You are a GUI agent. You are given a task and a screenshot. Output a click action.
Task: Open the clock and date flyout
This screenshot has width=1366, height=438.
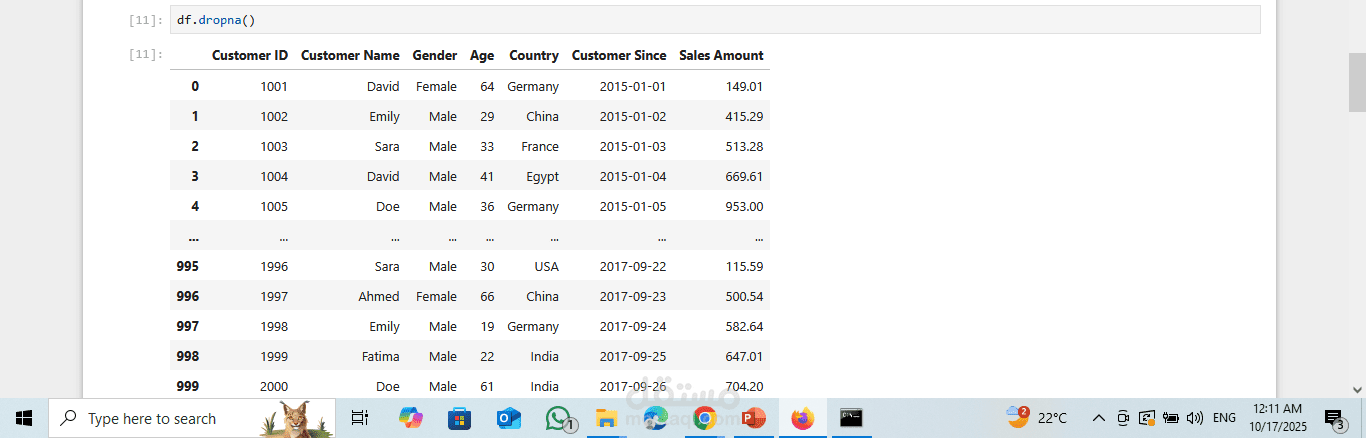click(x=1277, y=418)
